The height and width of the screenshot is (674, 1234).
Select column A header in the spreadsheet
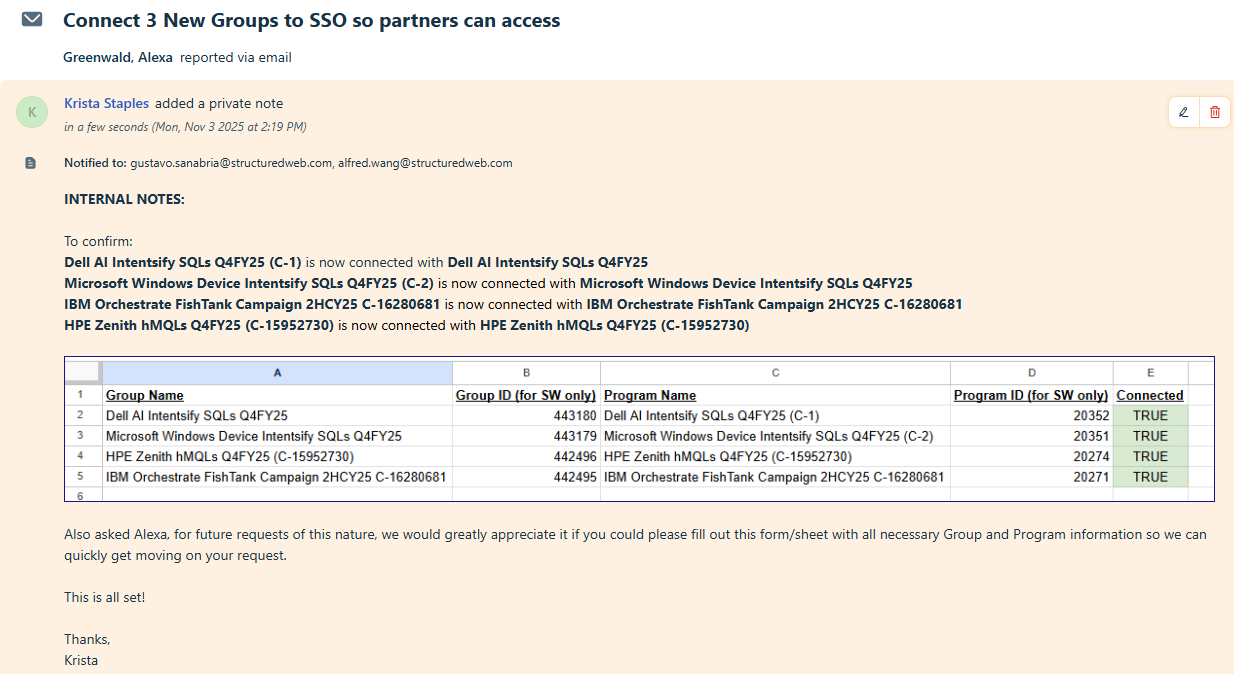point(277,373)
